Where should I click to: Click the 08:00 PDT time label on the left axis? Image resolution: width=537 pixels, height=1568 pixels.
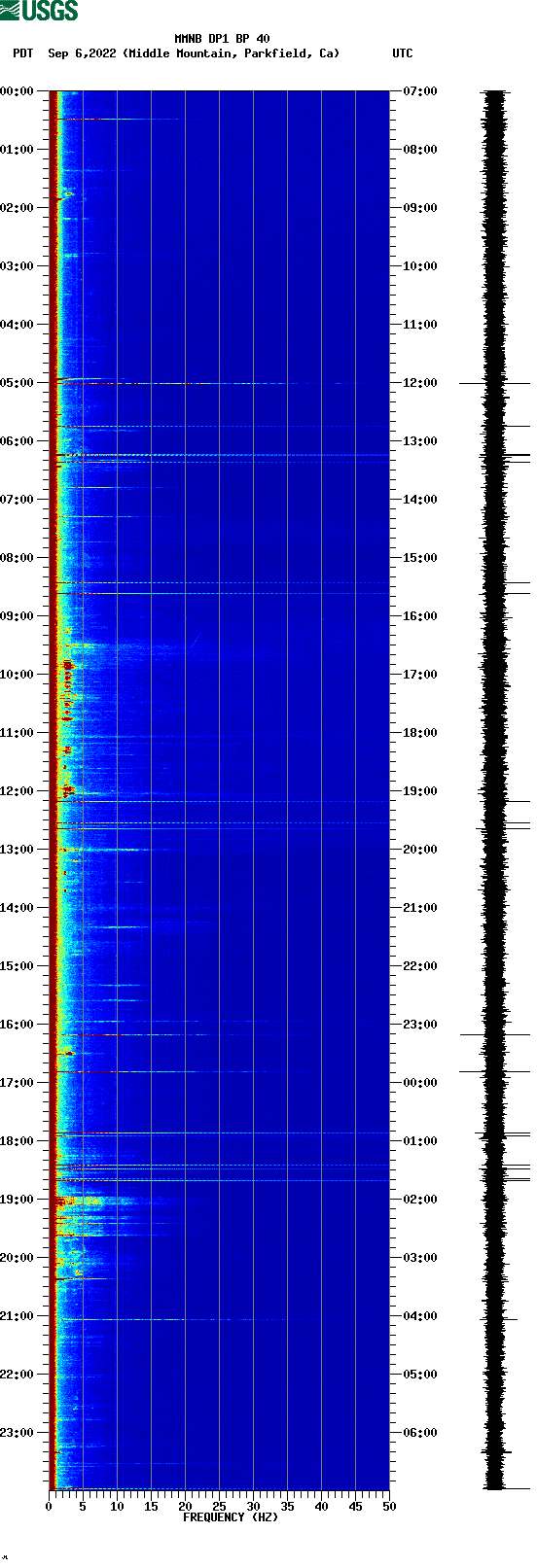pyautogui.click(x=17, y=558)
